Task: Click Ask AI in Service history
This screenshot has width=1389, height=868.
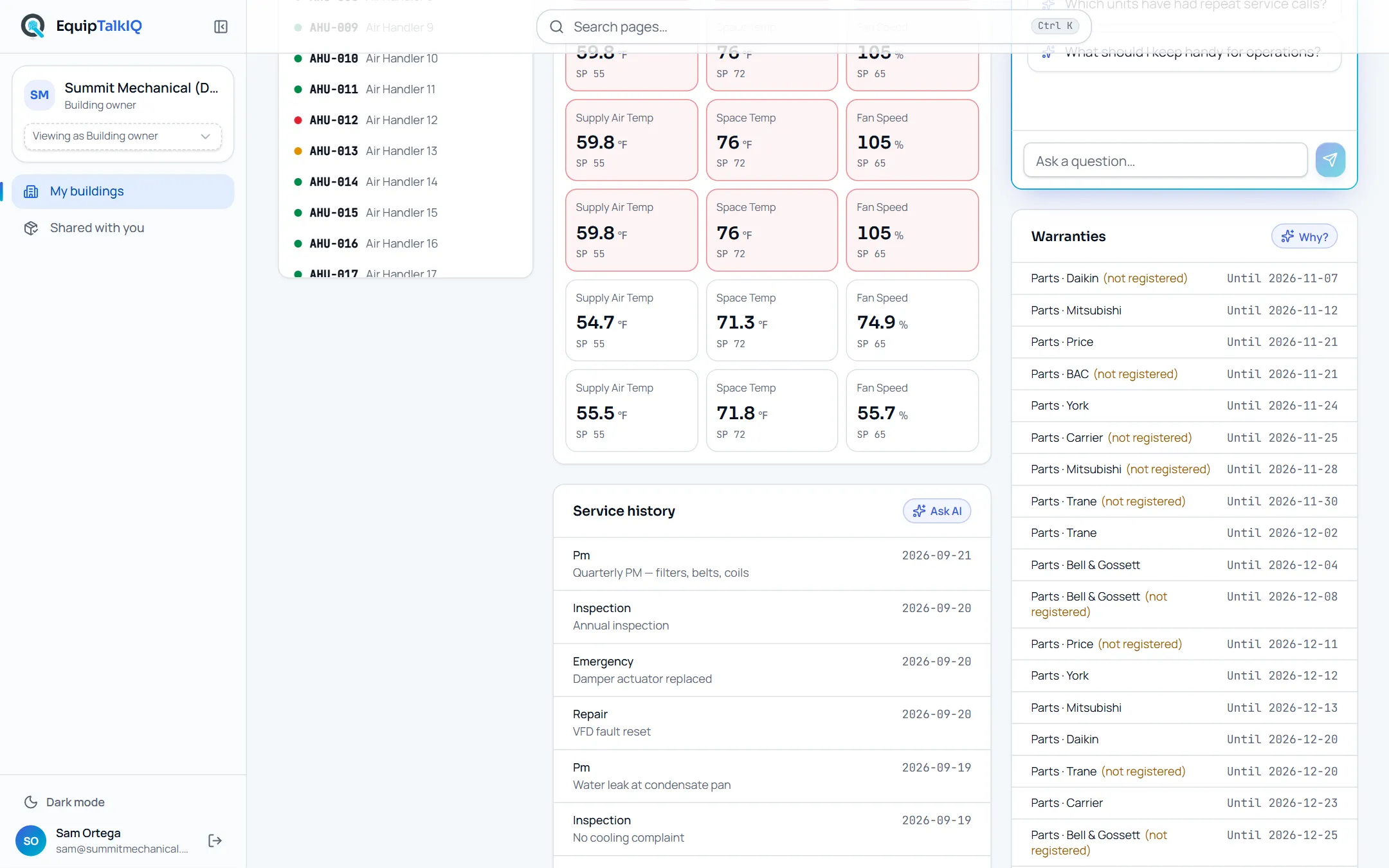Action: coord(937,511)
